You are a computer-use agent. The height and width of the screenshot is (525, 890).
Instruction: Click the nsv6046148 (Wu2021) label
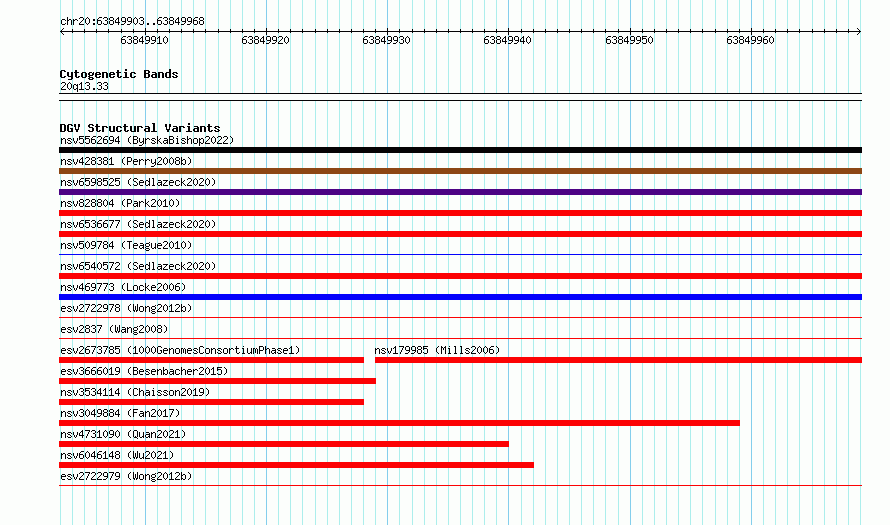click(x=117, y=455)
